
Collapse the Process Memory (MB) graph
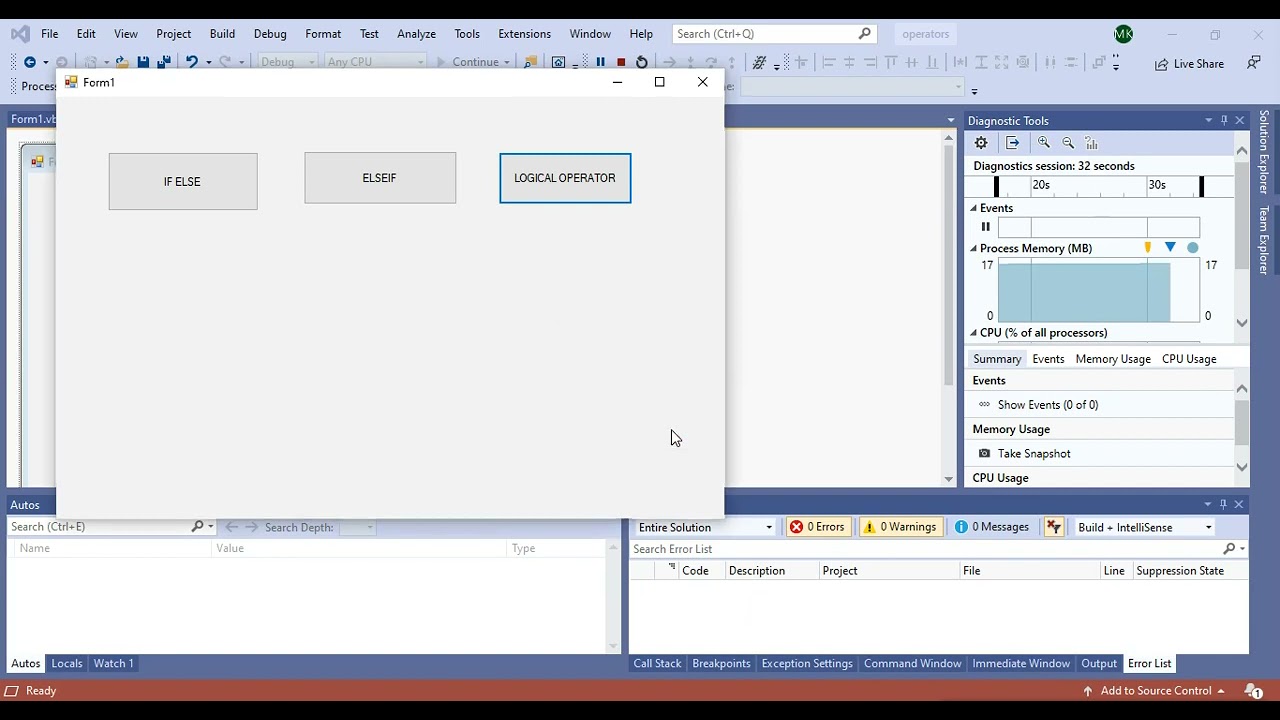973,248
